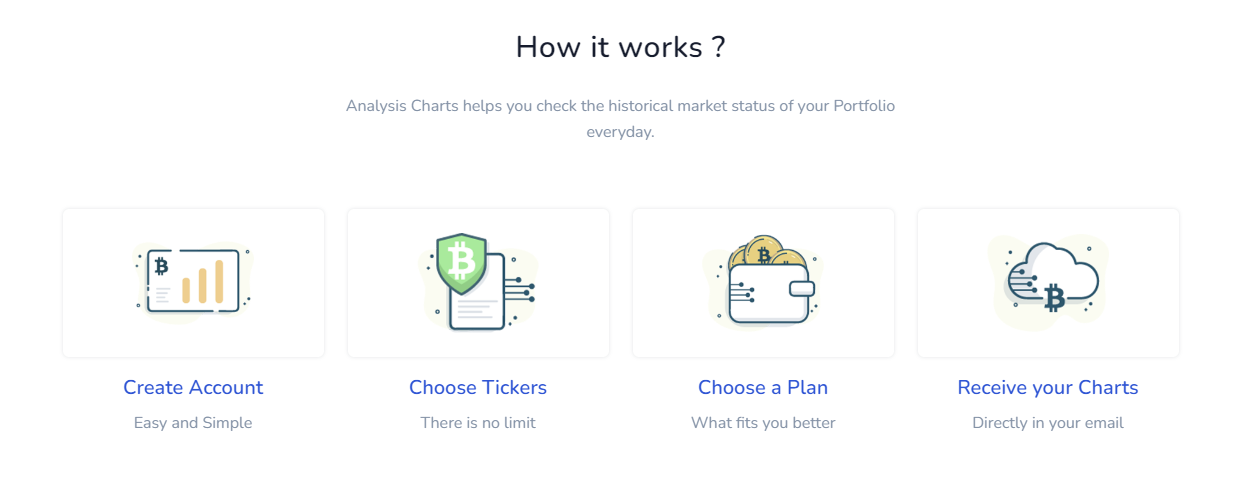Image resolution: width=1260 pixels, height=492 pixels.
Task: Click the Bitcoin symbol under the cloud
Action: coord(1054,297)
